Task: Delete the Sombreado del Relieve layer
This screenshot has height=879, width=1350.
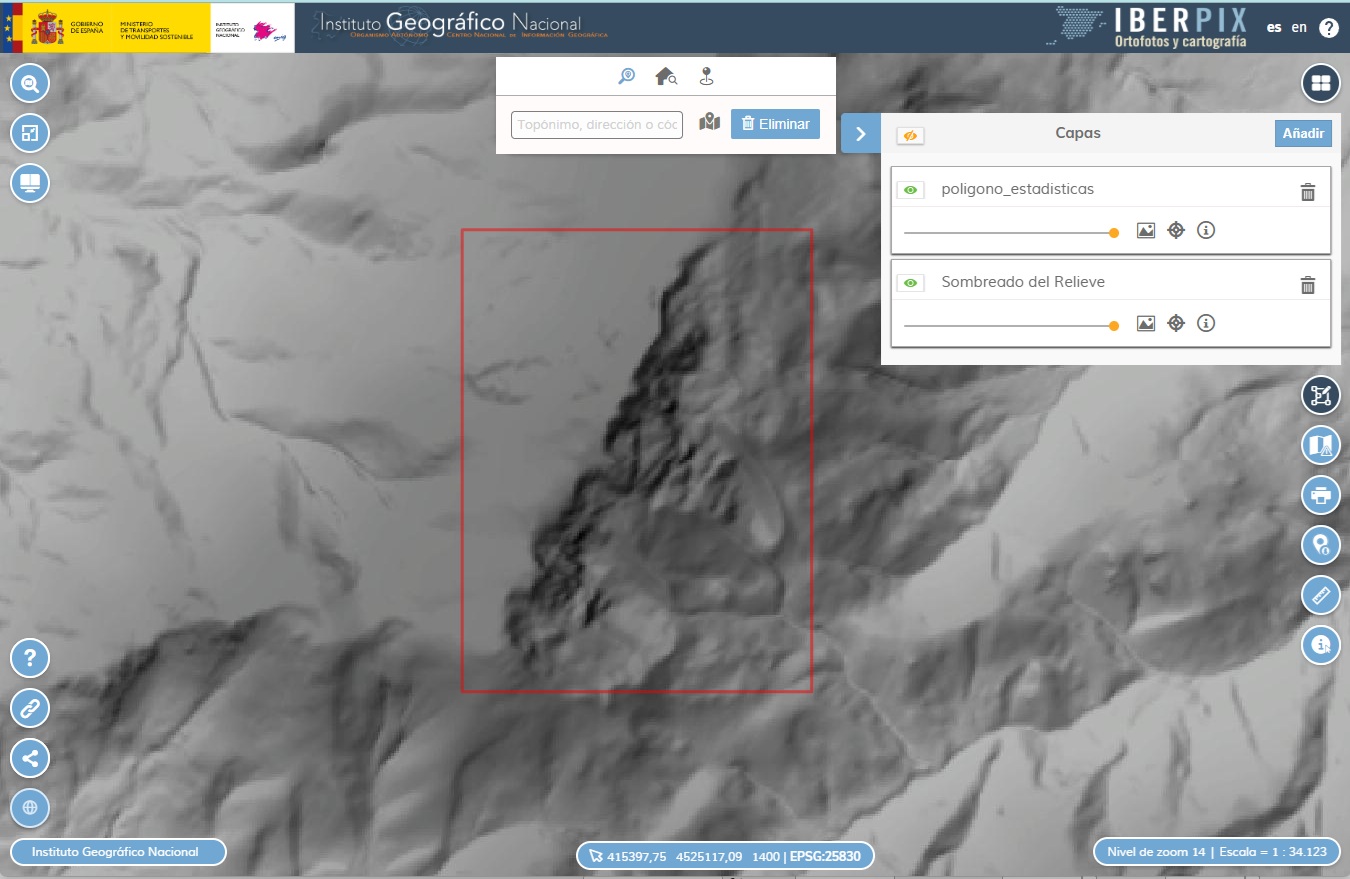Action: point(1307,285)
